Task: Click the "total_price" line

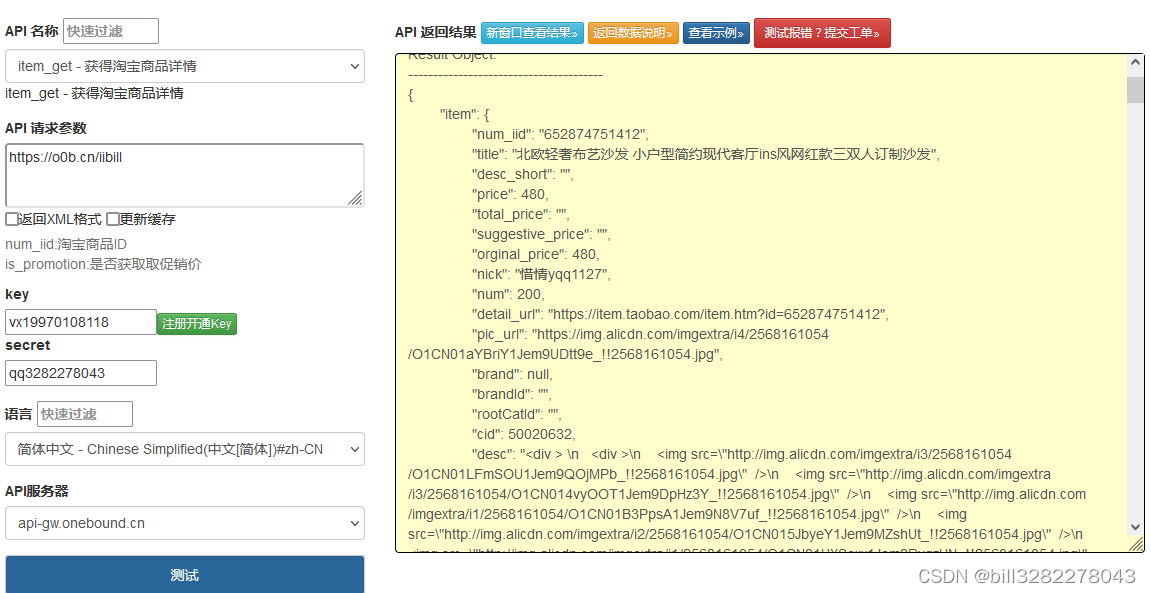Action: coord(520,214)
